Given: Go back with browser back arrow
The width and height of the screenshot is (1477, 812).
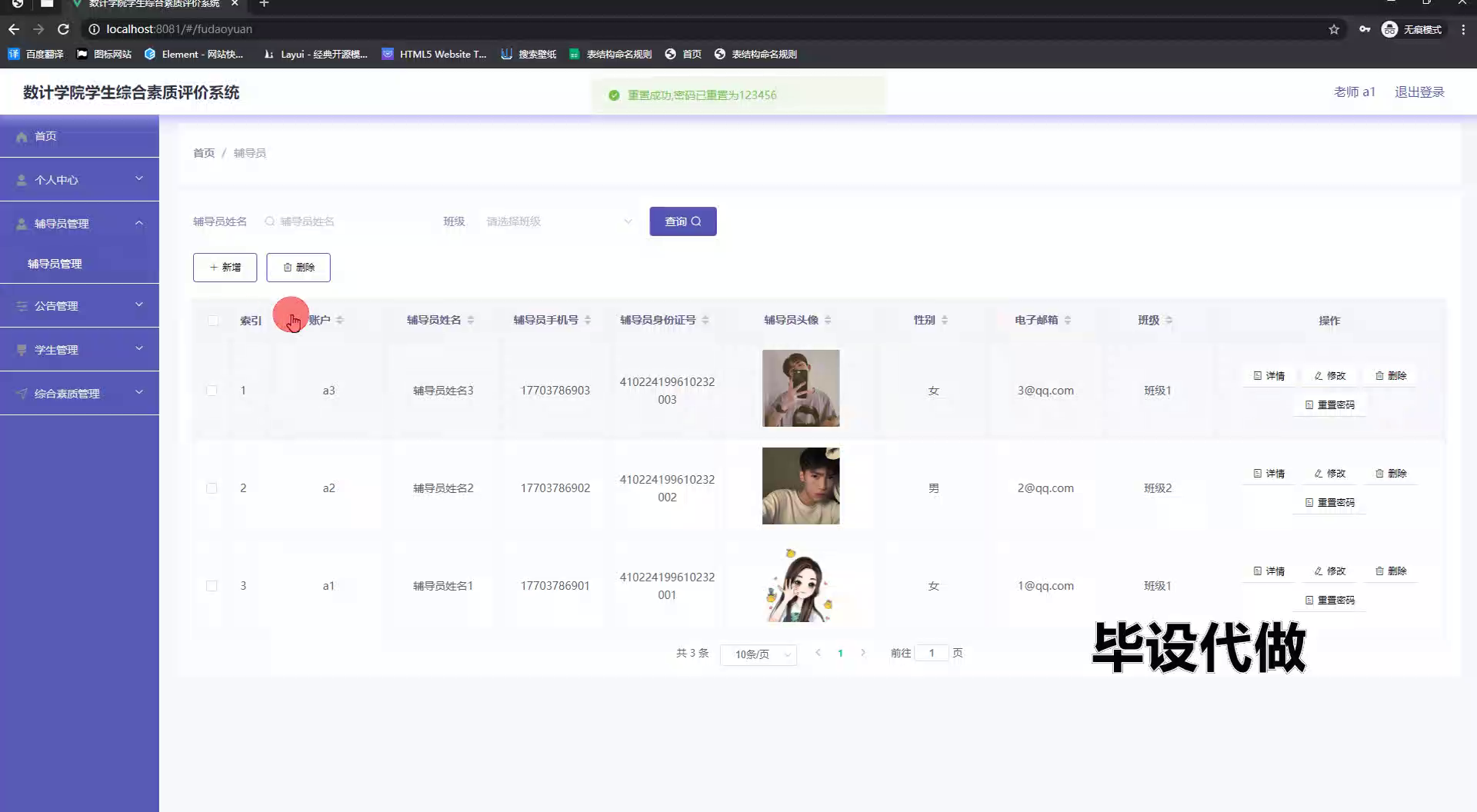Looking at the screenshot, I should 14,29.
